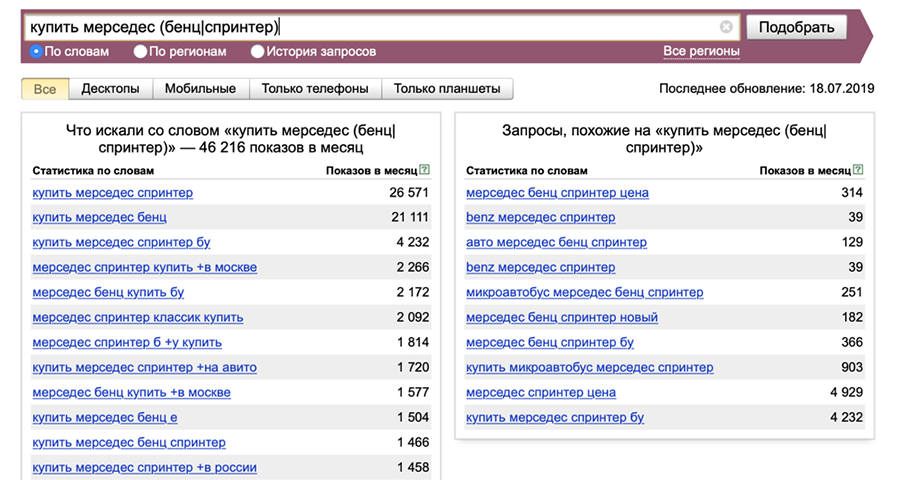Focus the keyword search input field
This screenshot has height=480, width=900.
point(382,27)
